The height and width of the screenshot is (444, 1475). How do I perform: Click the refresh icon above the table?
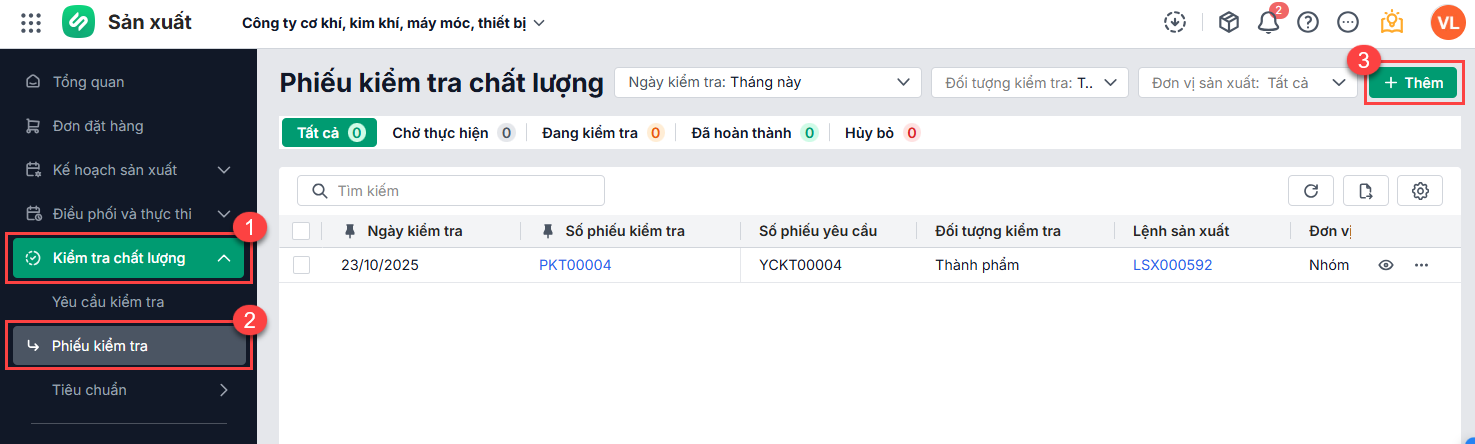coord(1310,190)
